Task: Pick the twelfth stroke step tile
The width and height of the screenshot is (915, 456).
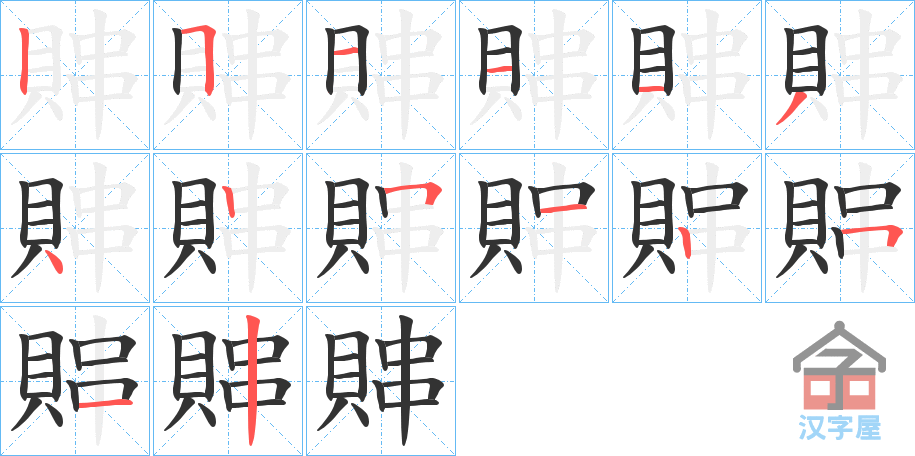Action: pos(840,228)
